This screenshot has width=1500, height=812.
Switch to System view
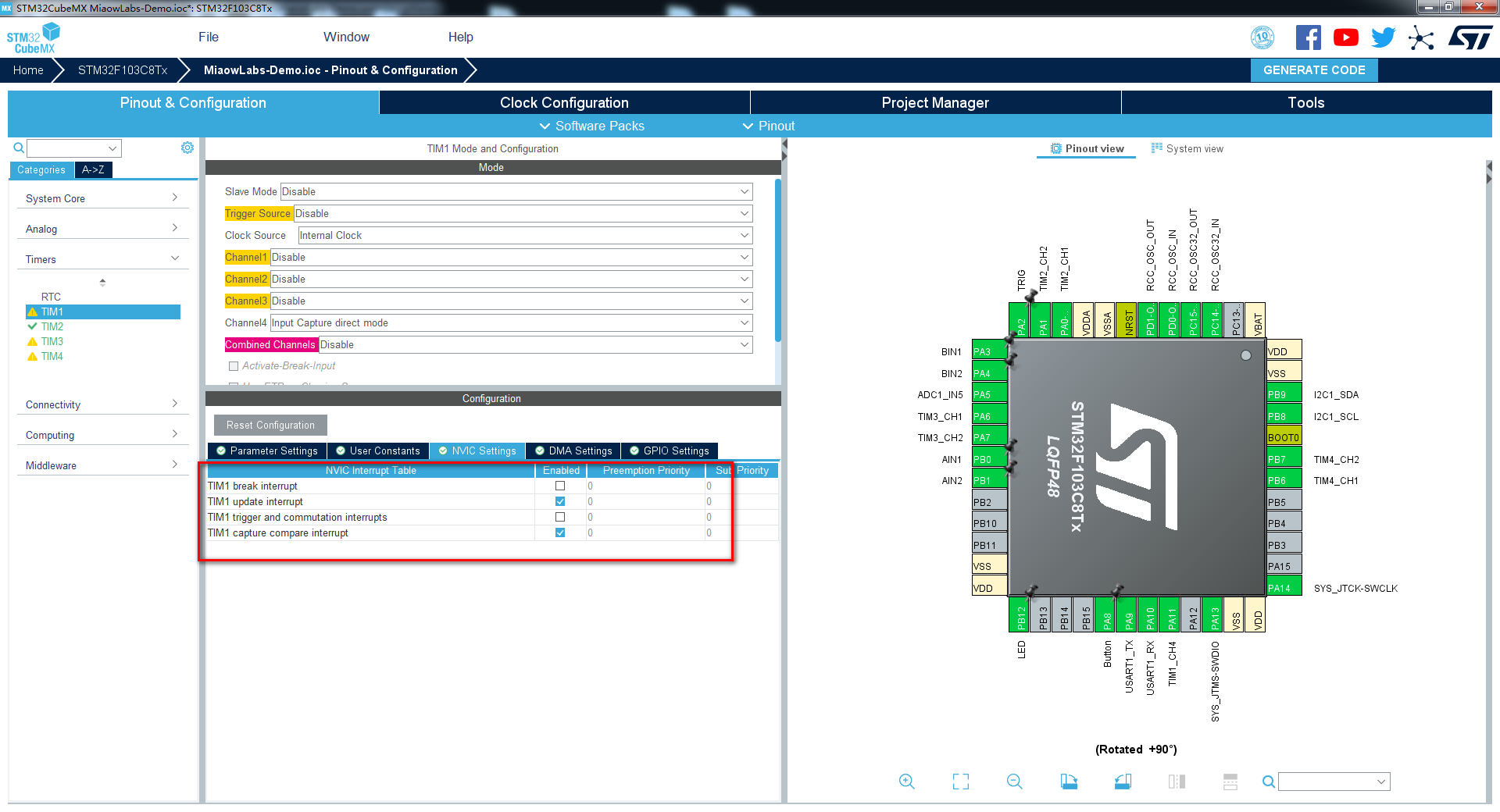[1187, 148]
